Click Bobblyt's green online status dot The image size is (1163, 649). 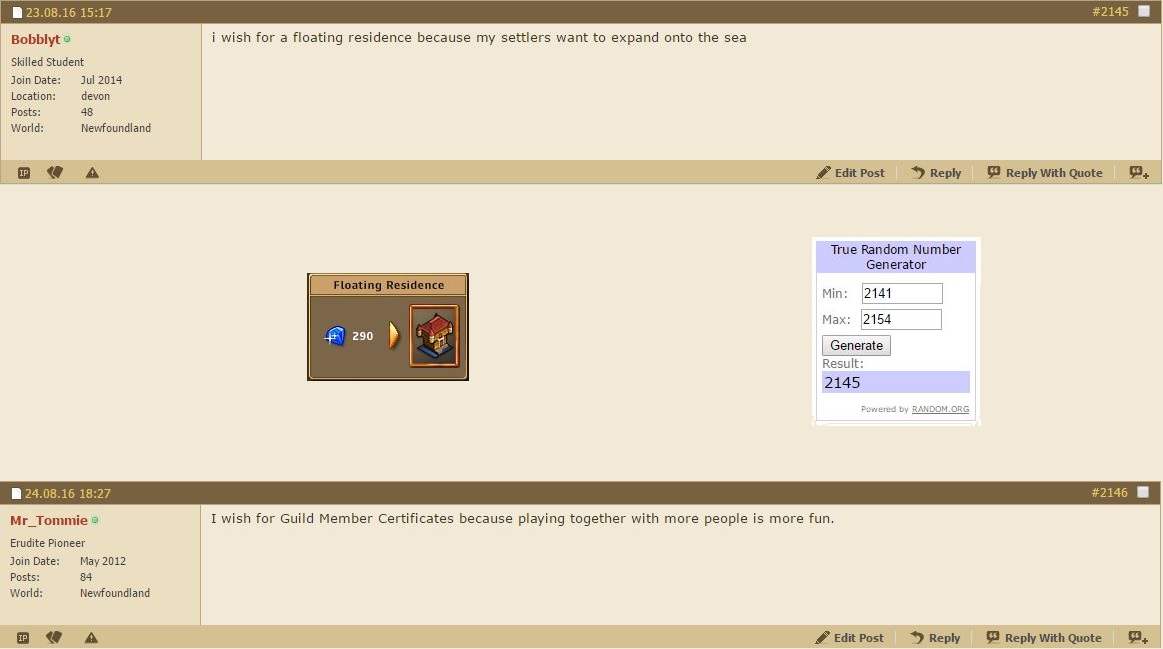click(67, 39)
